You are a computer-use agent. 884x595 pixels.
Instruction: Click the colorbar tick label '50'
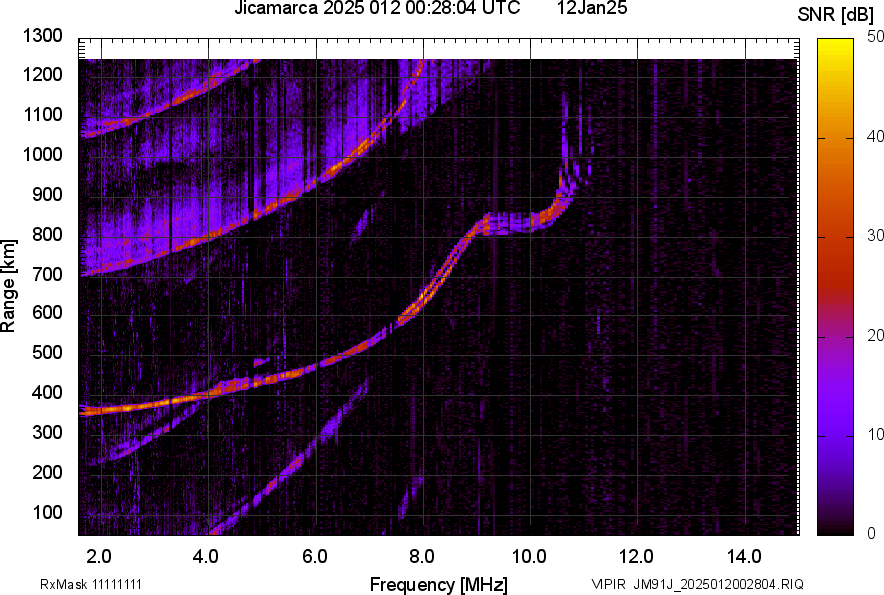[875, 37]
